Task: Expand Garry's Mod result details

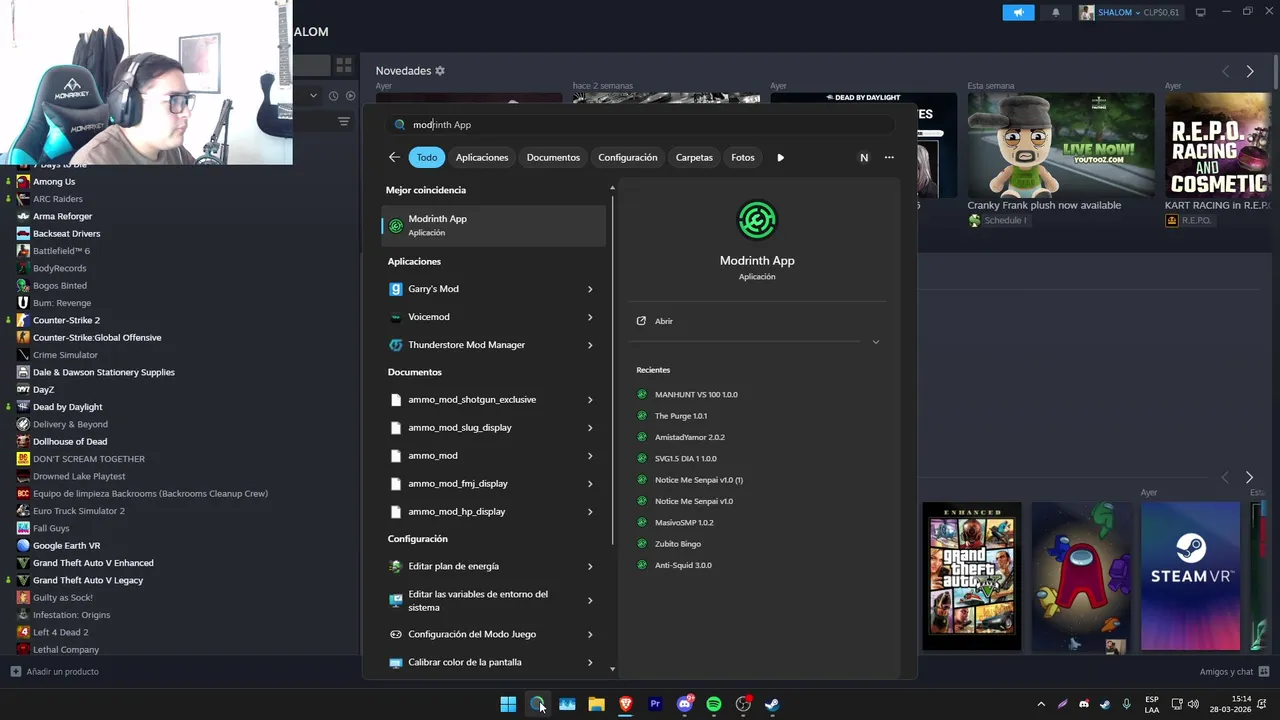Action: pyautogui.click(x=590, y=289)
